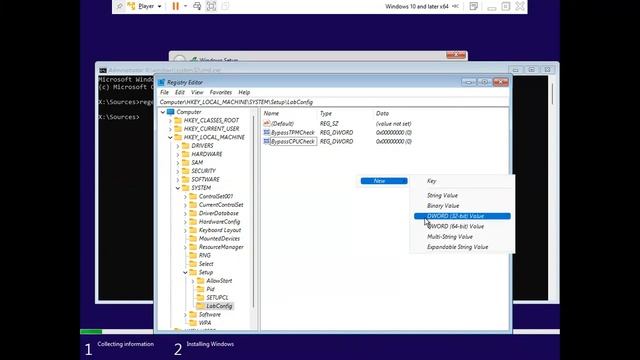The height and width of the screenshot is (360, 640).
Task: Select CurrentControlSet folder icon
Action: 193,205
